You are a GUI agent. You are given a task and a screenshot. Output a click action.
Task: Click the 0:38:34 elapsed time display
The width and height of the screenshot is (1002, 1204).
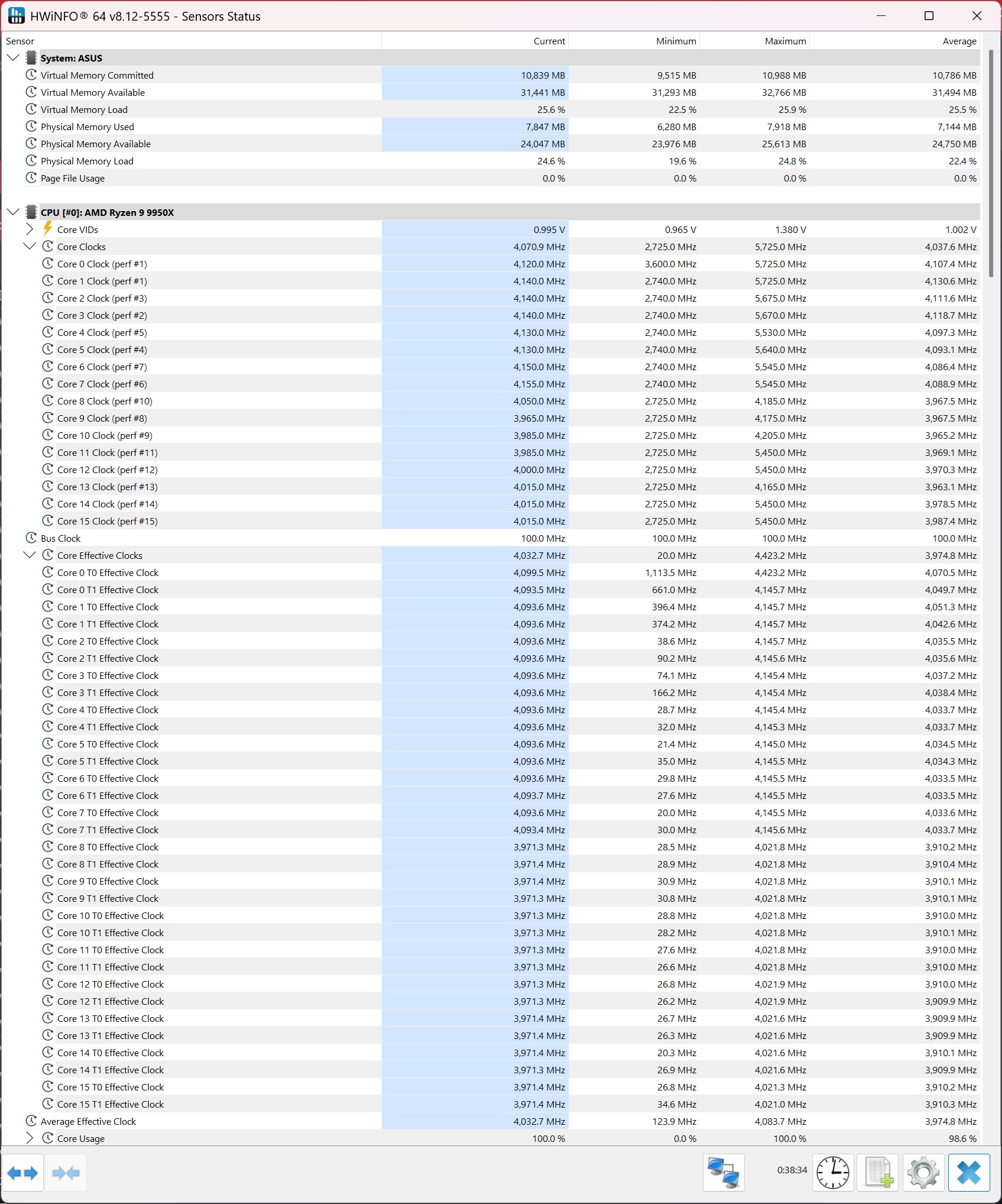click(792, 1170)
